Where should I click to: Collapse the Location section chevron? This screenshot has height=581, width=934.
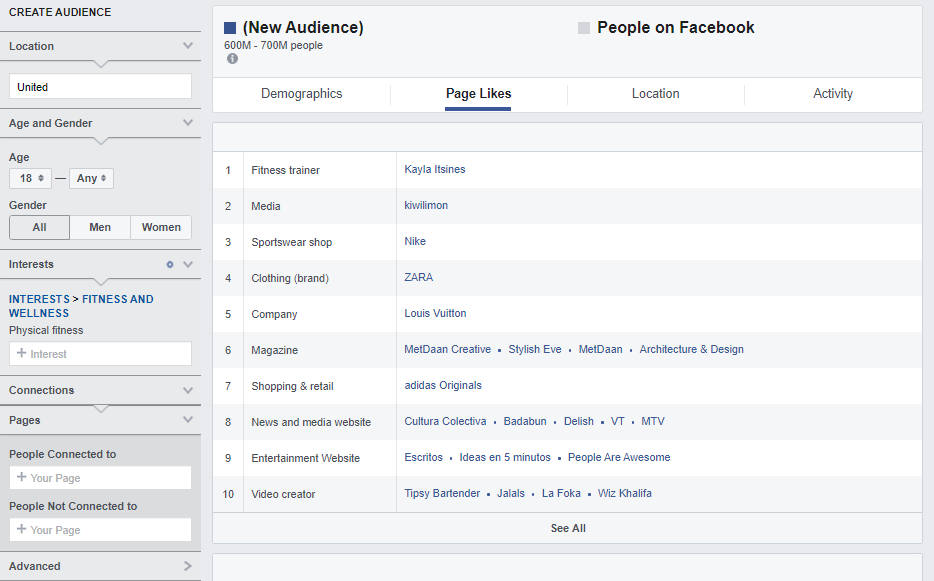point(188,46)
